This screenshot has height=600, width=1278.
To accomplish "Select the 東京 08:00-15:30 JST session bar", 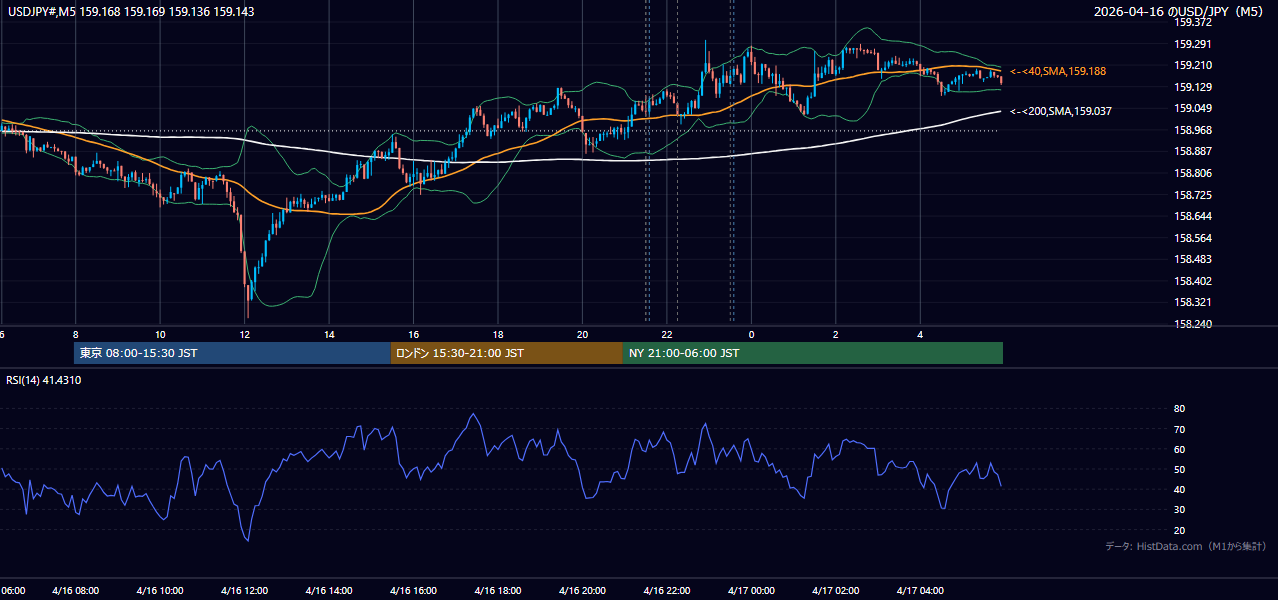I will coord(232,353).
